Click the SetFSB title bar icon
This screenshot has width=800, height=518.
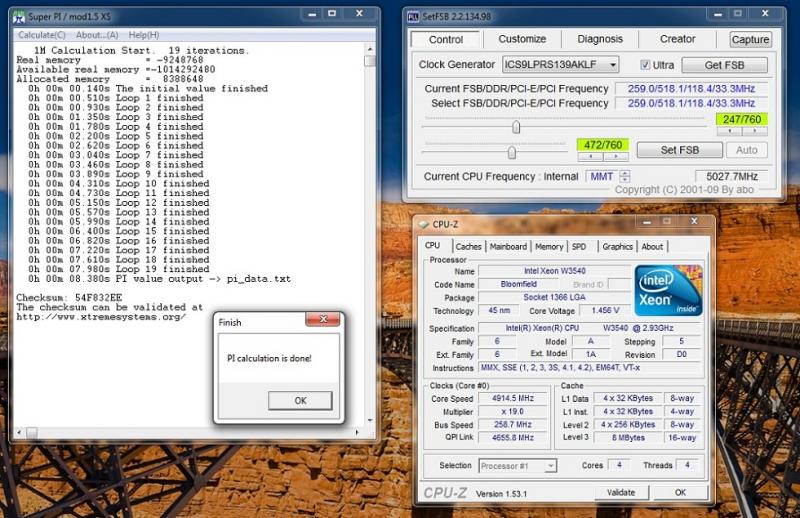click(x=413, y=17)
